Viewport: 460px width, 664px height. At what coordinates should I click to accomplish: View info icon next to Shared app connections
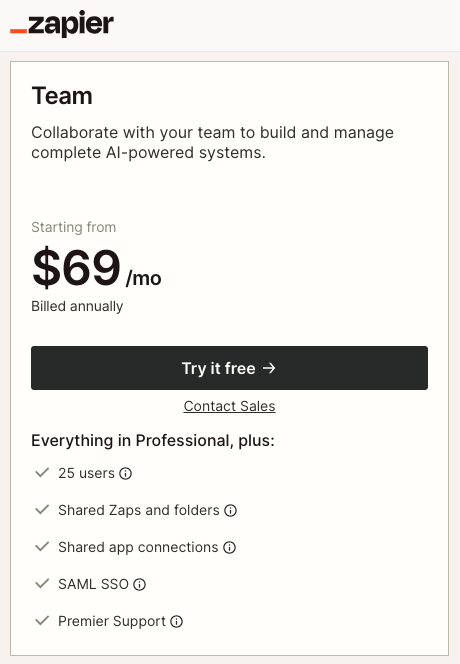click(230, 548)
